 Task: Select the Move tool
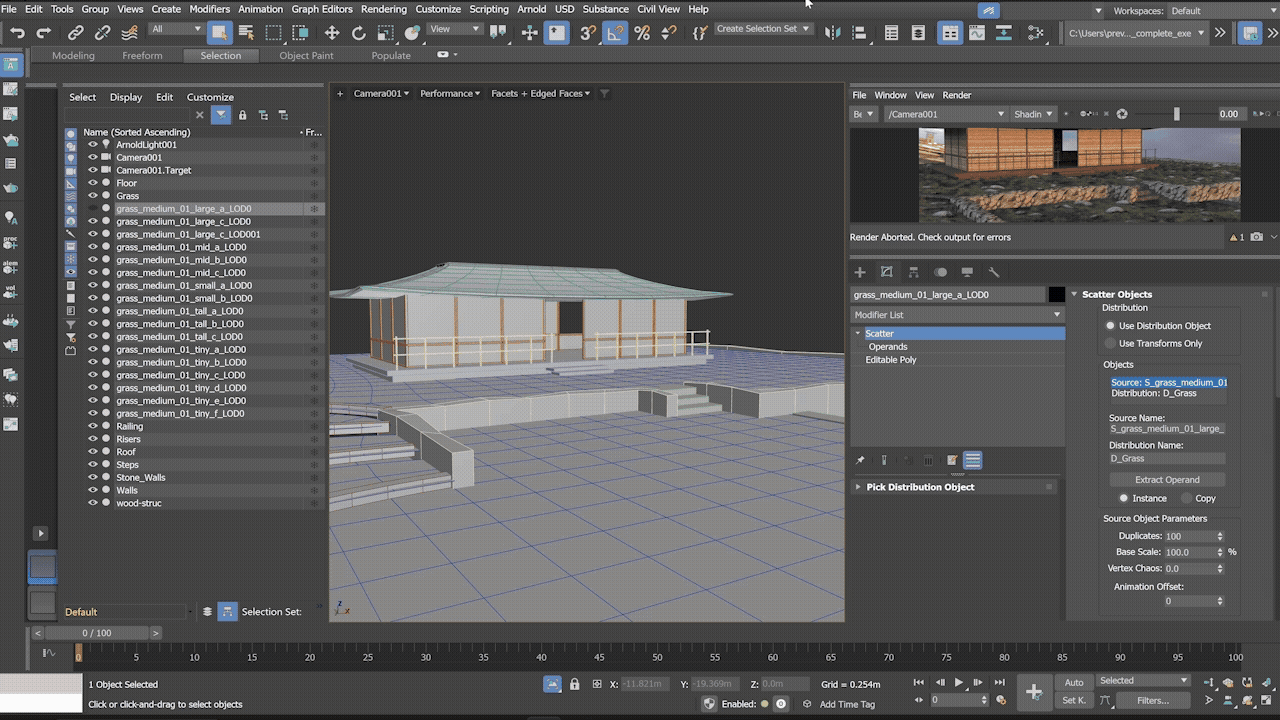[332, 33]
